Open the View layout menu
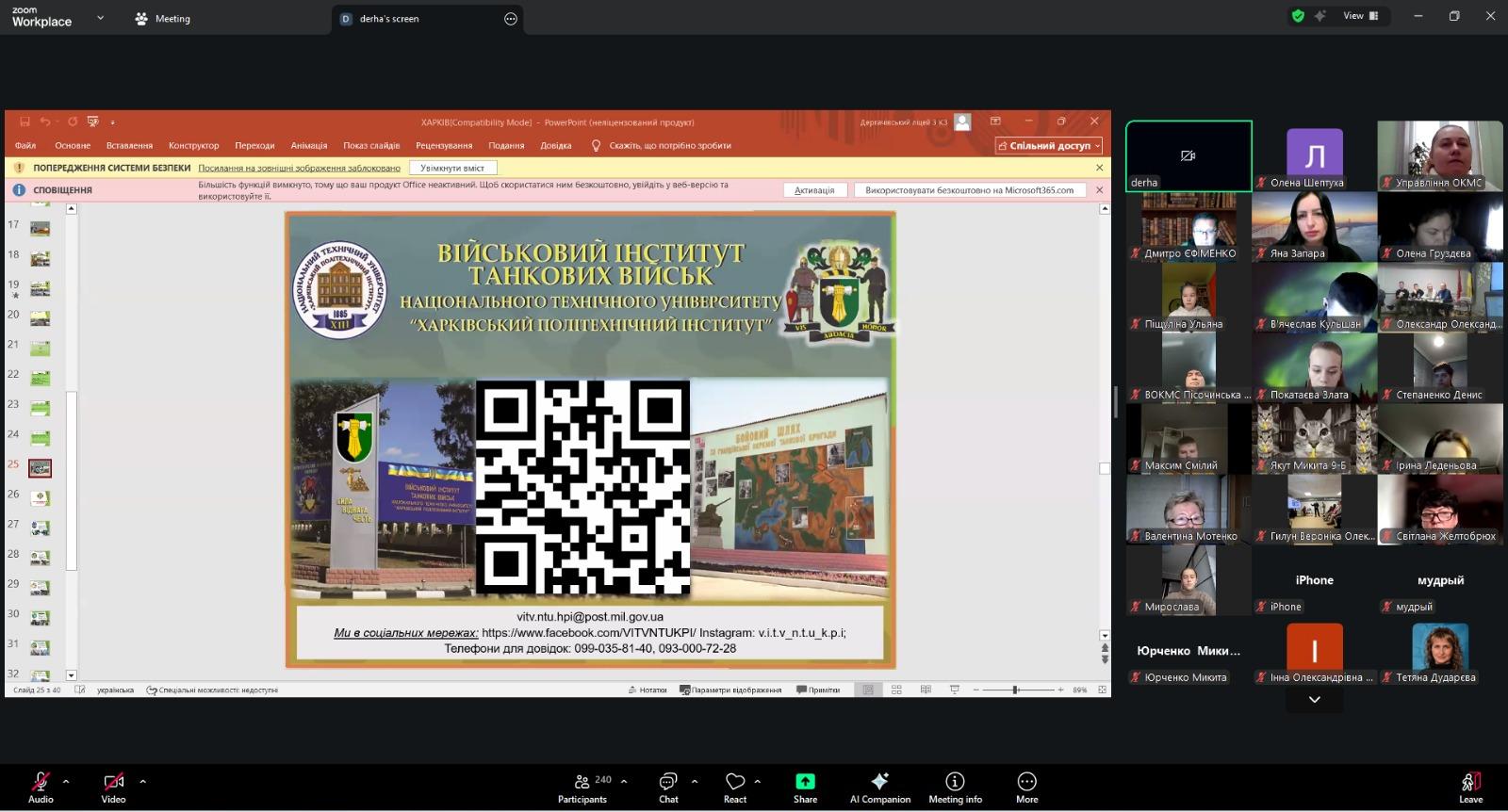This screenshot has width=1508, height=812. point(1360,16)
